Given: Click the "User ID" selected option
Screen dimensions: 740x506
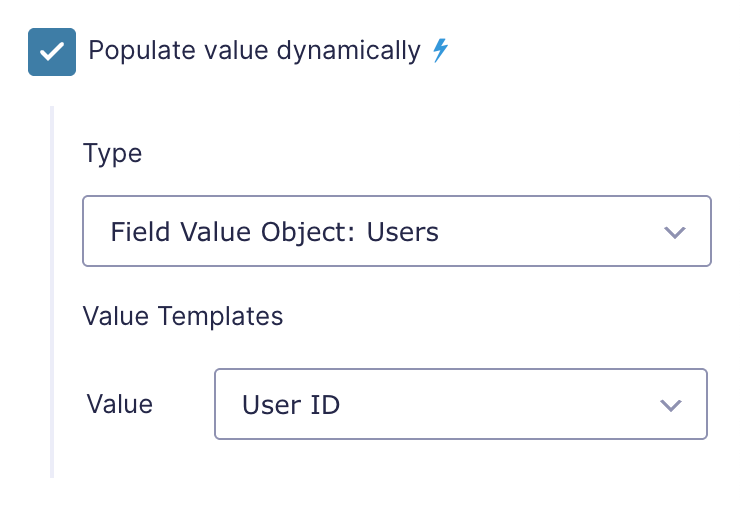Looking at the screenshot, I should [x=291, y=405].
